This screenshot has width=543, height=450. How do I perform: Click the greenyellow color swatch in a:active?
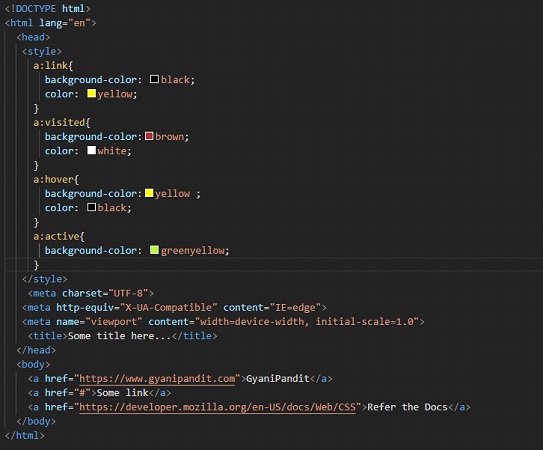[154, 250]
